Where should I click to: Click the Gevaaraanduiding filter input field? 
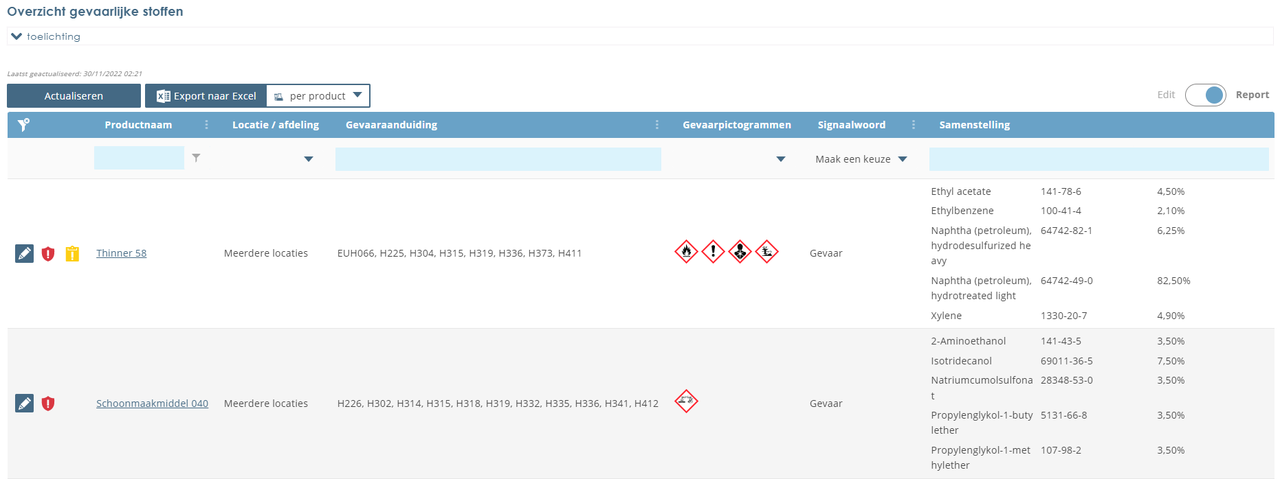tap(498, 159)
